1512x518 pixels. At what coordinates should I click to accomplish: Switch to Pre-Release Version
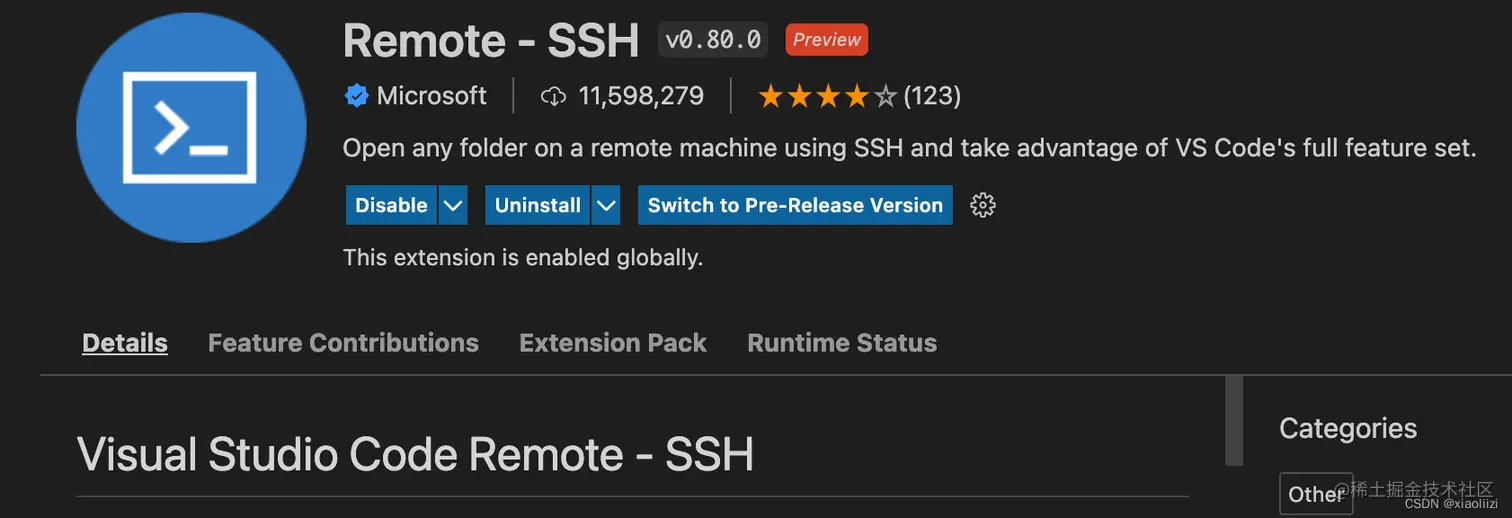pos(795,205)
